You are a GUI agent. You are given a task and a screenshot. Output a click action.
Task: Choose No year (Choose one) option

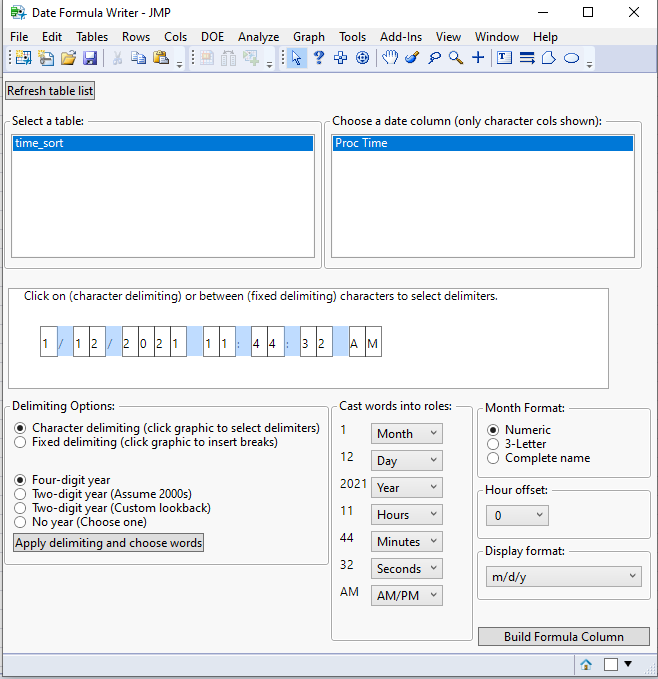[x=20, y=522]
